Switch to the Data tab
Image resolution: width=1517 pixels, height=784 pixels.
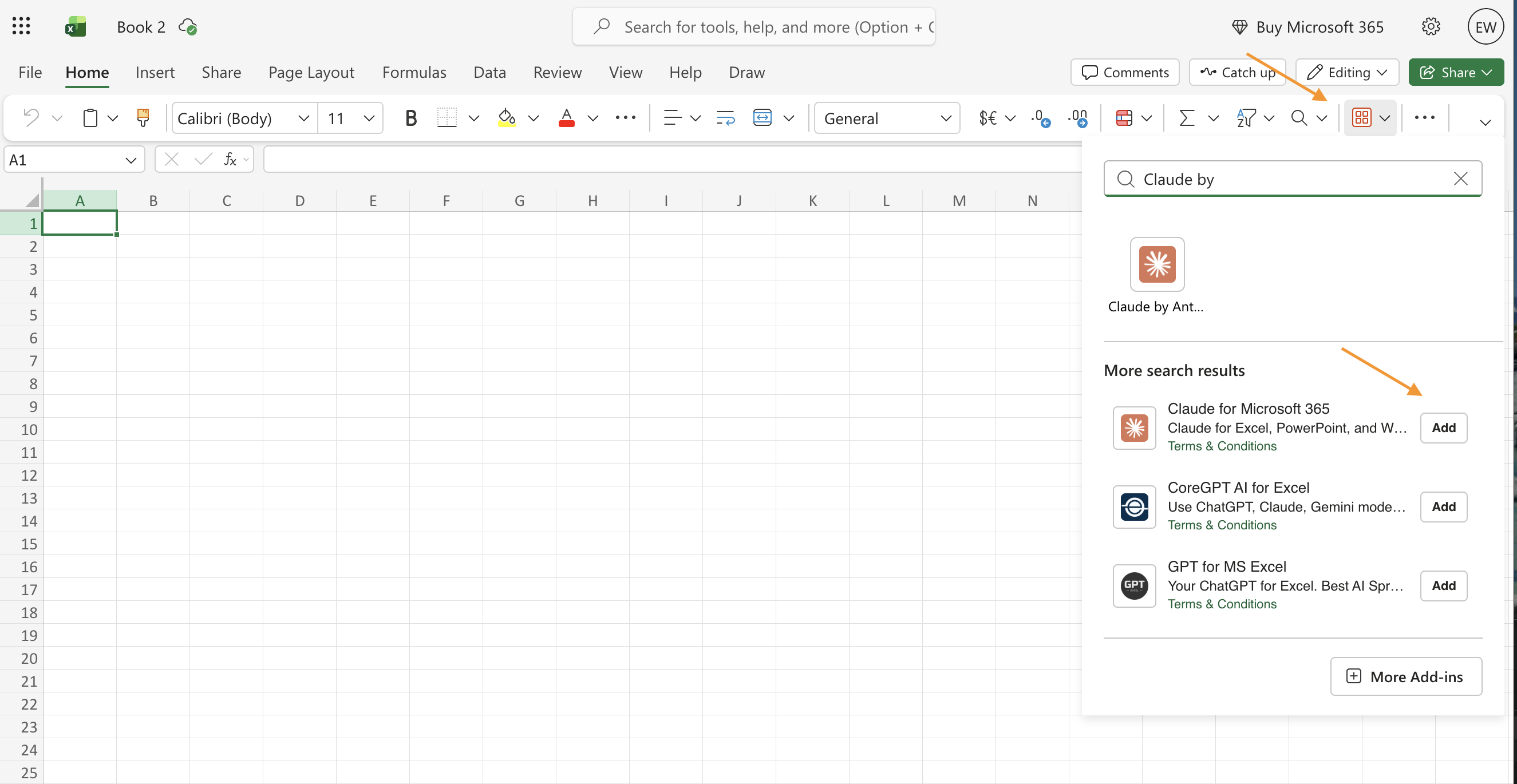[489, 72]
